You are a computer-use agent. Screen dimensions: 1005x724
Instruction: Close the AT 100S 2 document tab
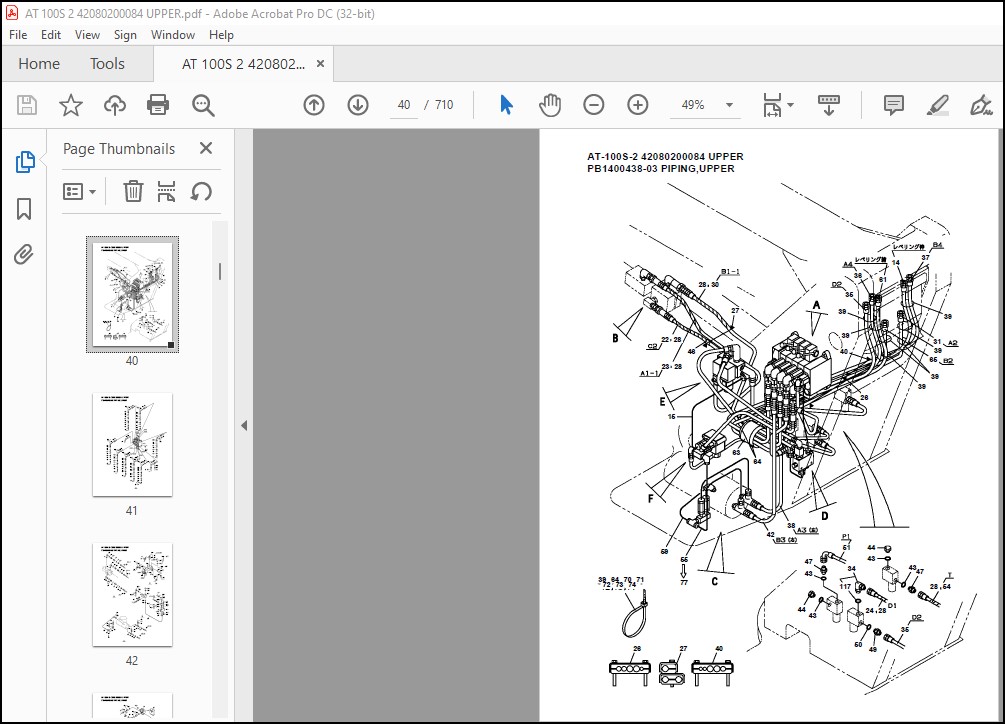320,63
